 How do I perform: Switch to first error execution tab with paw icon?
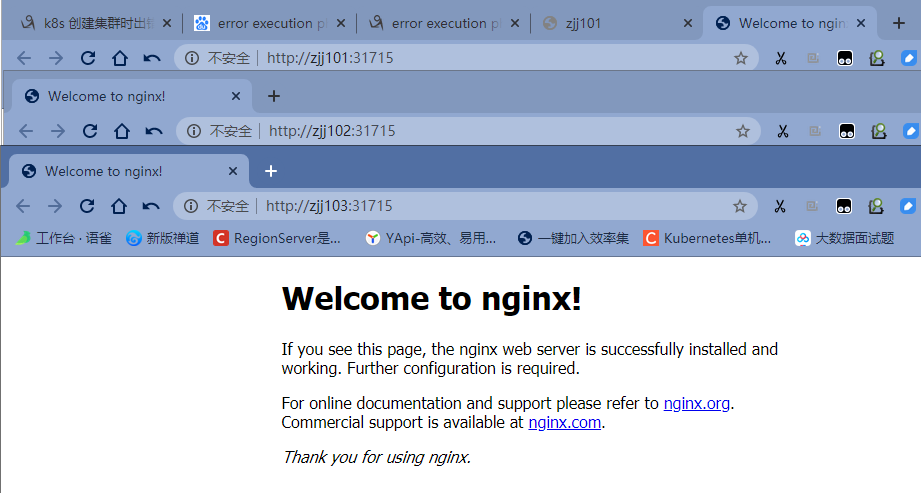click(x=268, y=23)
